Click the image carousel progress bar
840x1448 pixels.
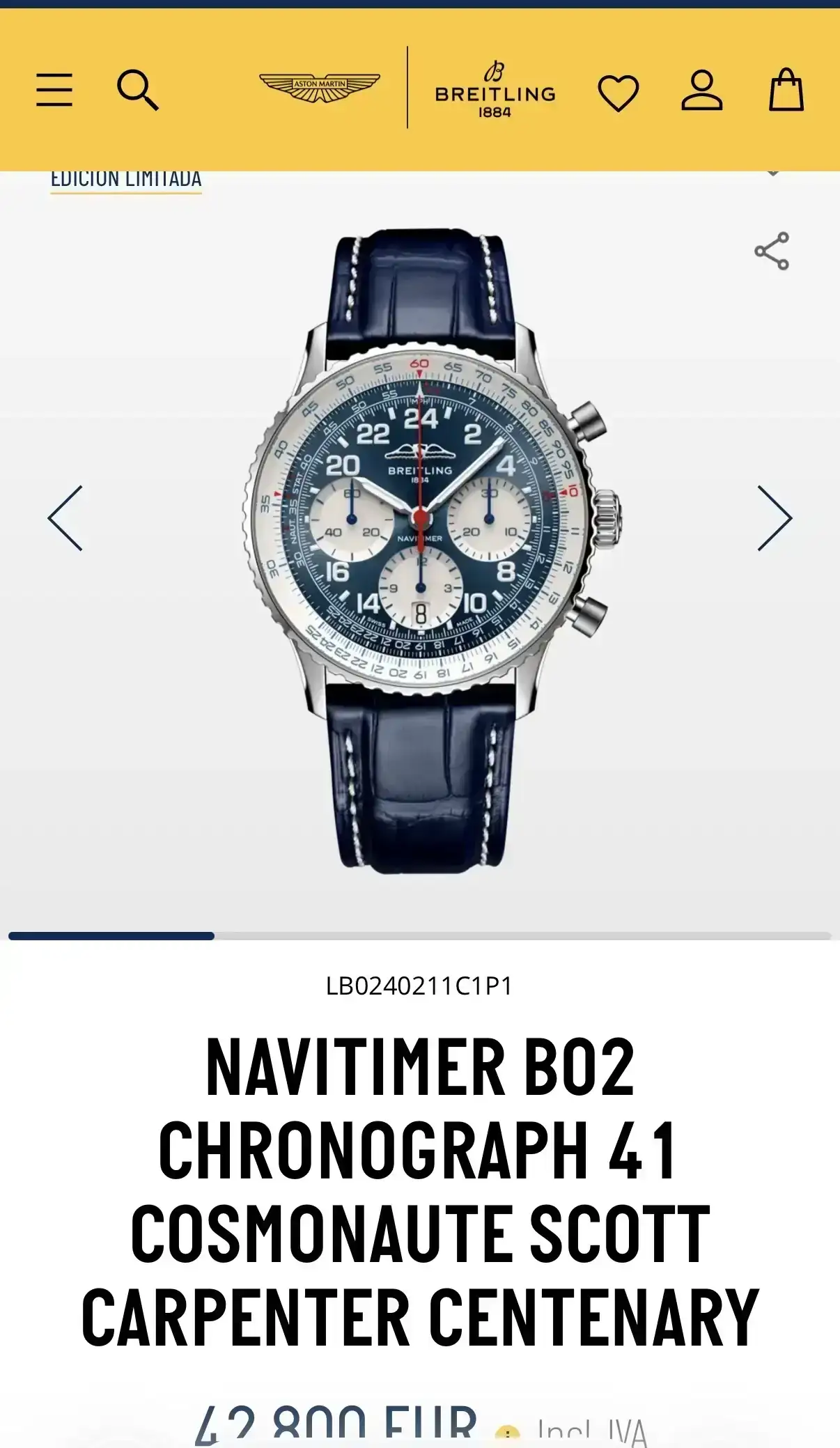tap(420, 936)
